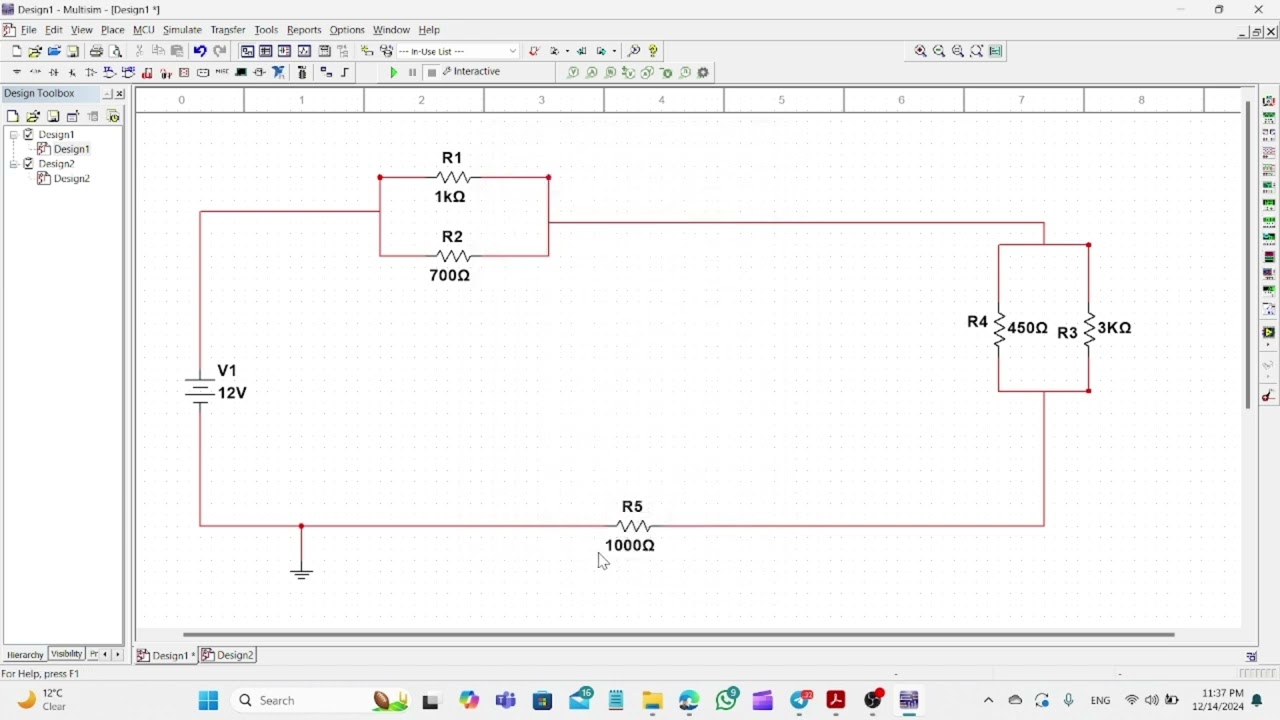Toggle the Design2 project checkbox
Screen dimensions: 1280x720
pos(29,164)
